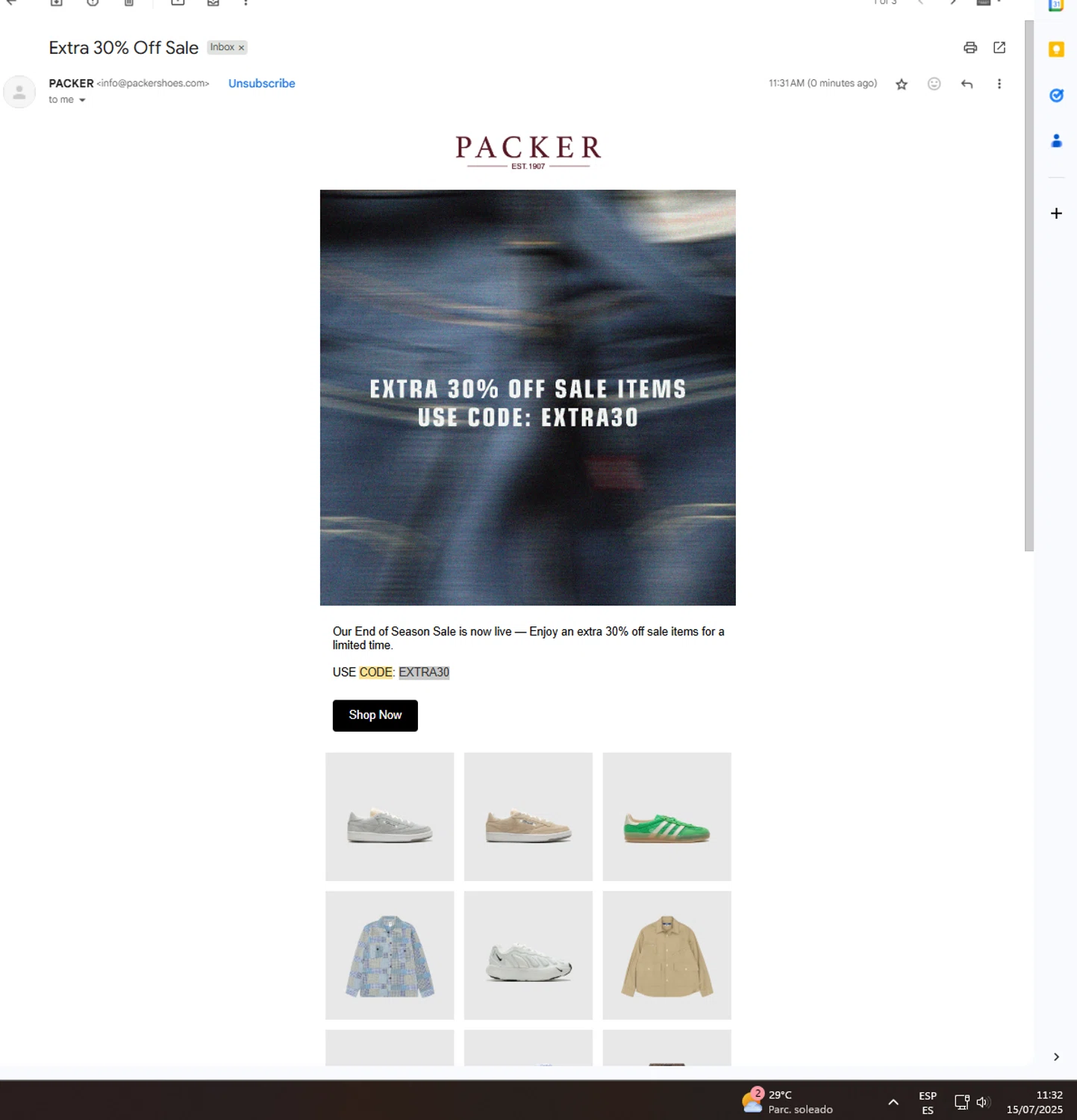Click the Unsubscribe link
Screen dimensions: 1077x1120
(261, 84)
